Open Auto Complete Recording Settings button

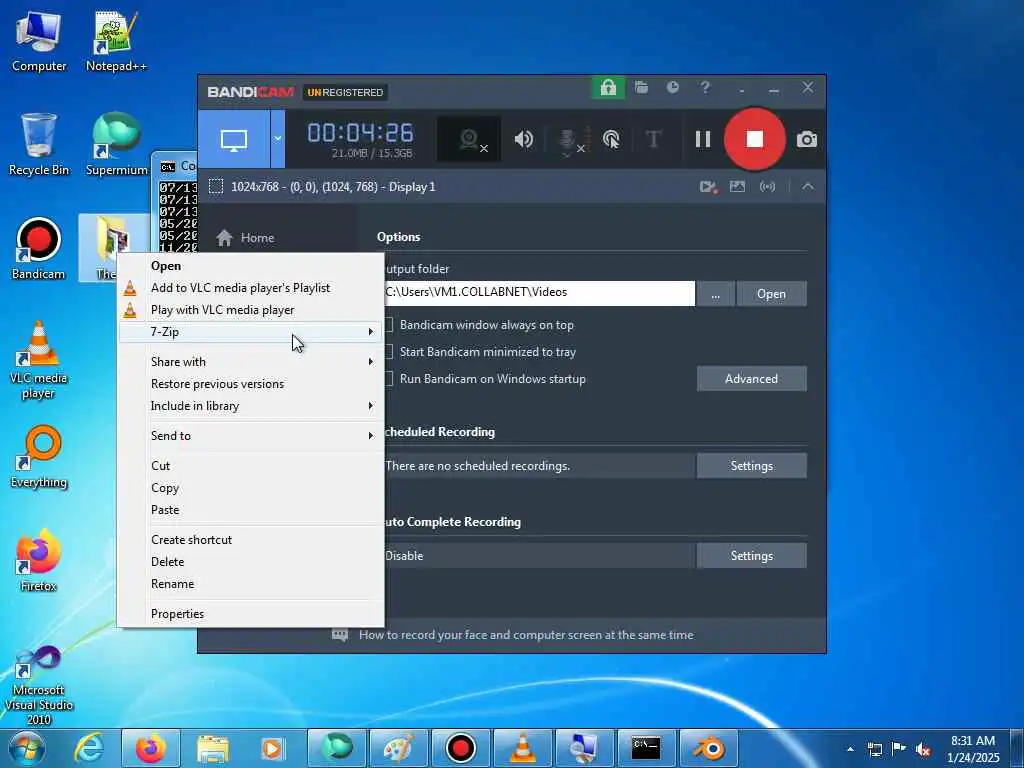point(752,556)
